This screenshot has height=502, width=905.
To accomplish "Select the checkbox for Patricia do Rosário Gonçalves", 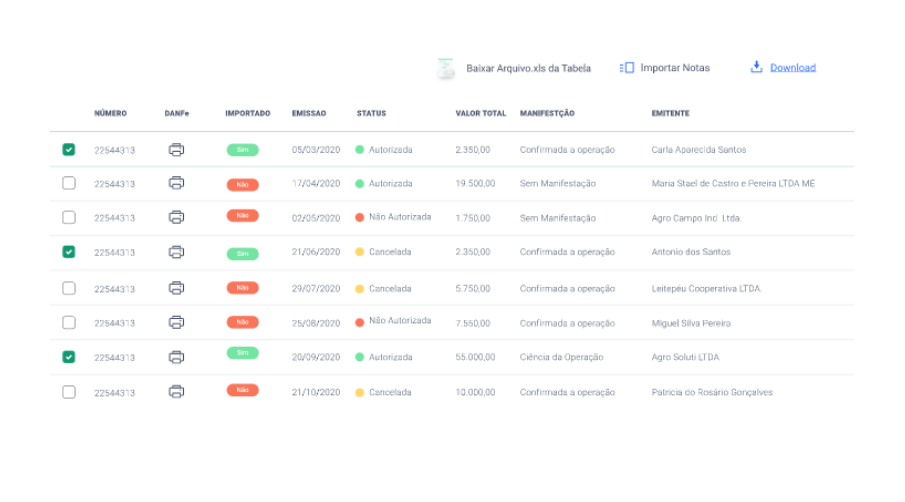I will (68, 392).
